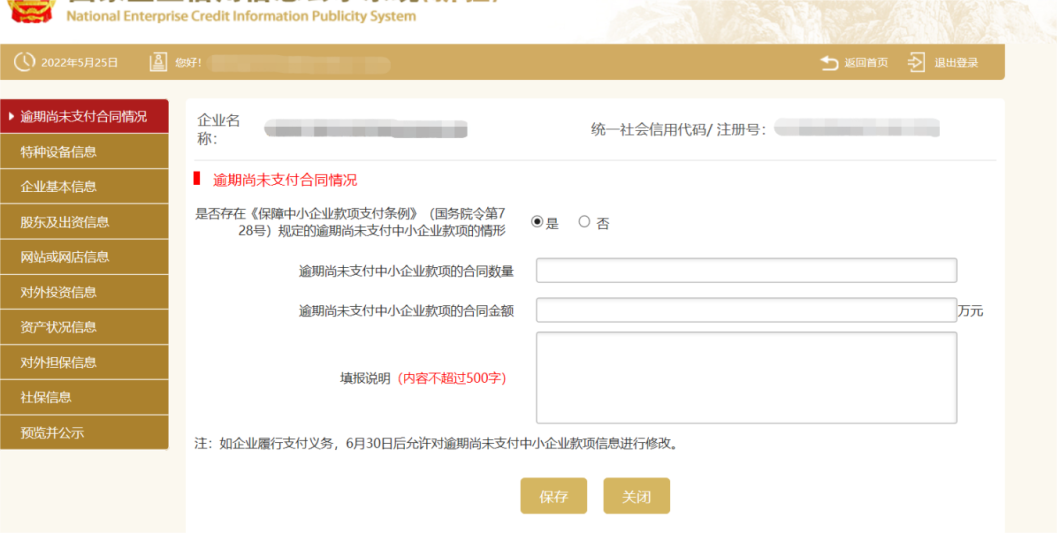The height and width of the screenshot is (533, 1057).
Task: Open 逾期尚未支付合同情况 sidebar item
Action: (x=84, y=117)
